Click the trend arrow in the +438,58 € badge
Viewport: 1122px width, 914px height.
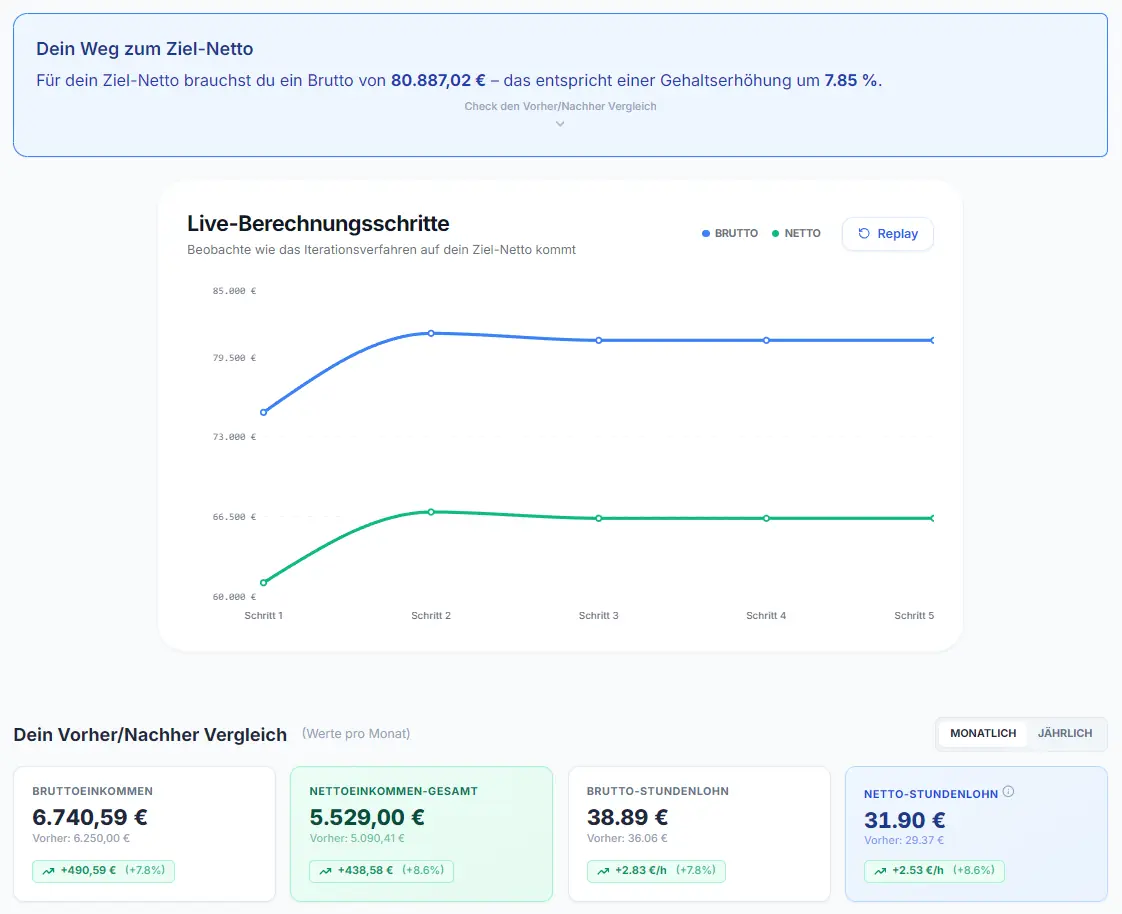click(326, 871)
